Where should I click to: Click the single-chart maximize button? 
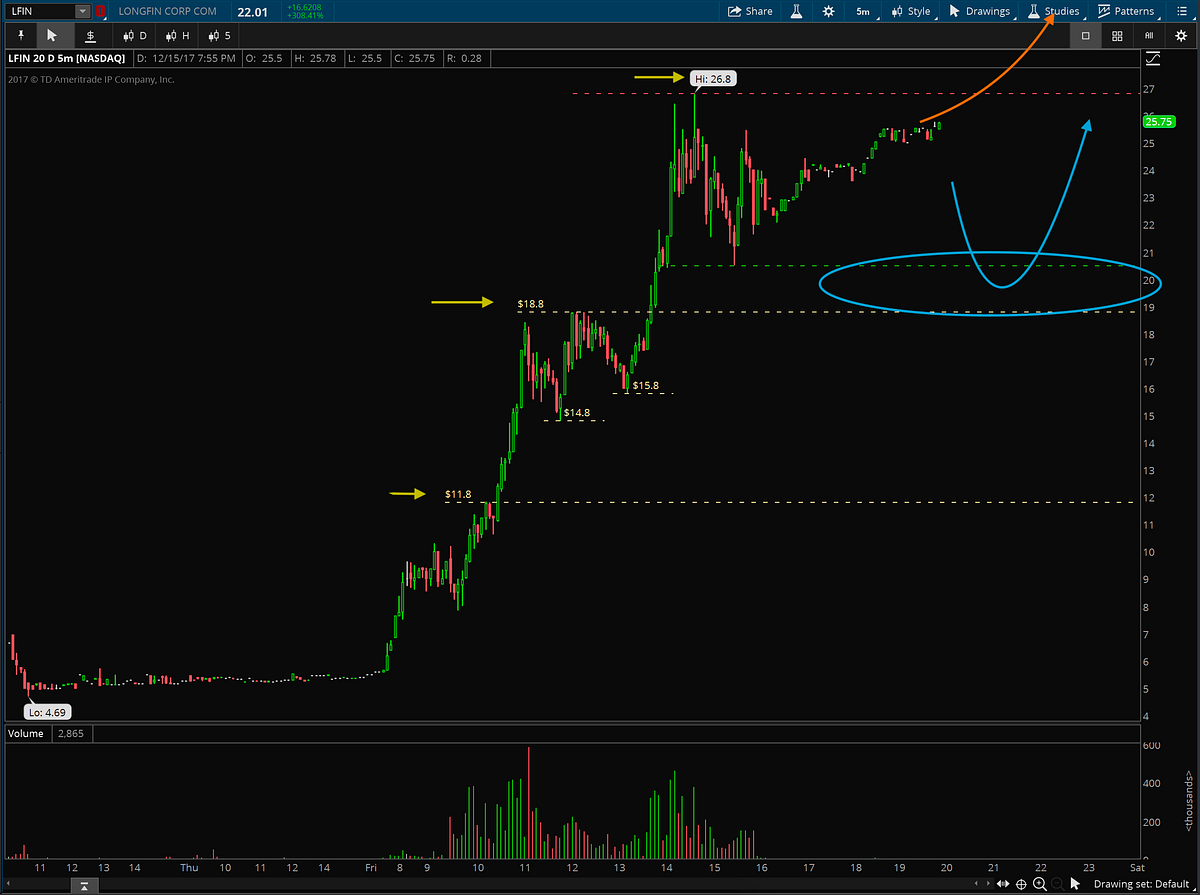[x=1085, y=34]
